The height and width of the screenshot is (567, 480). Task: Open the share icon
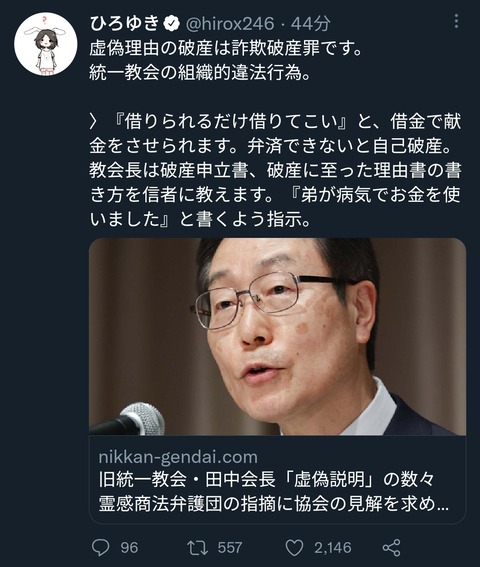(x=391, y=547)
